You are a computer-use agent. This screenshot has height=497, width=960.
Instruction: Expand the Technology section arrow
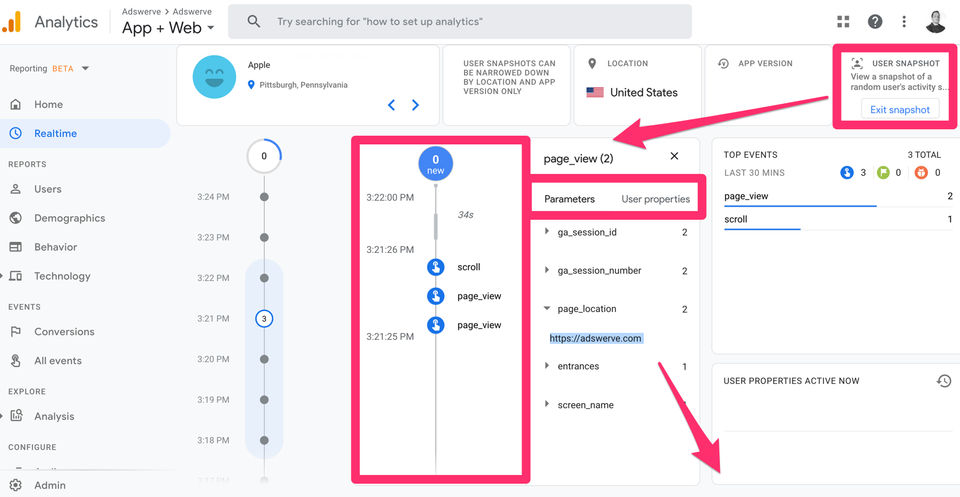click(x=2, y=276)
